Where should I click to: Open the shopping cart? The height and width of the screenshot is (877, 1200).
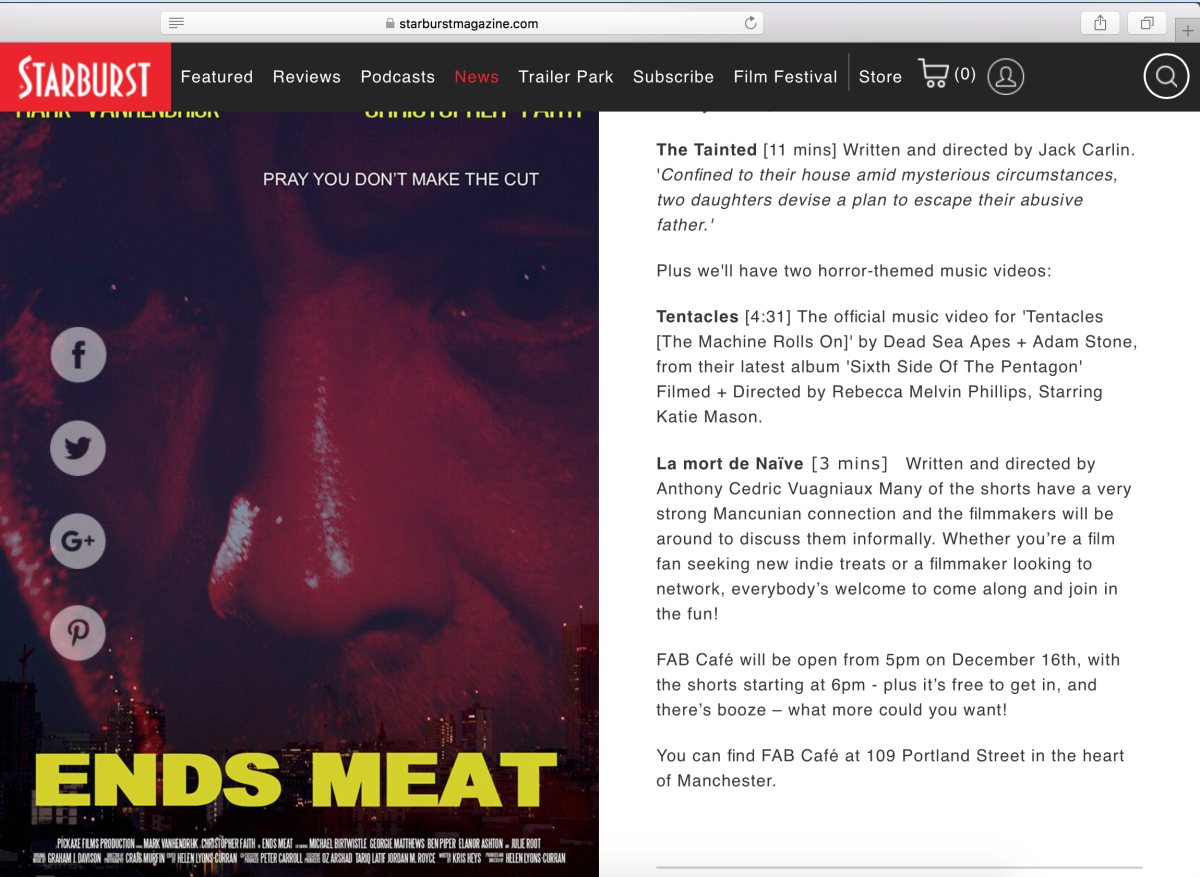(947, 75)
